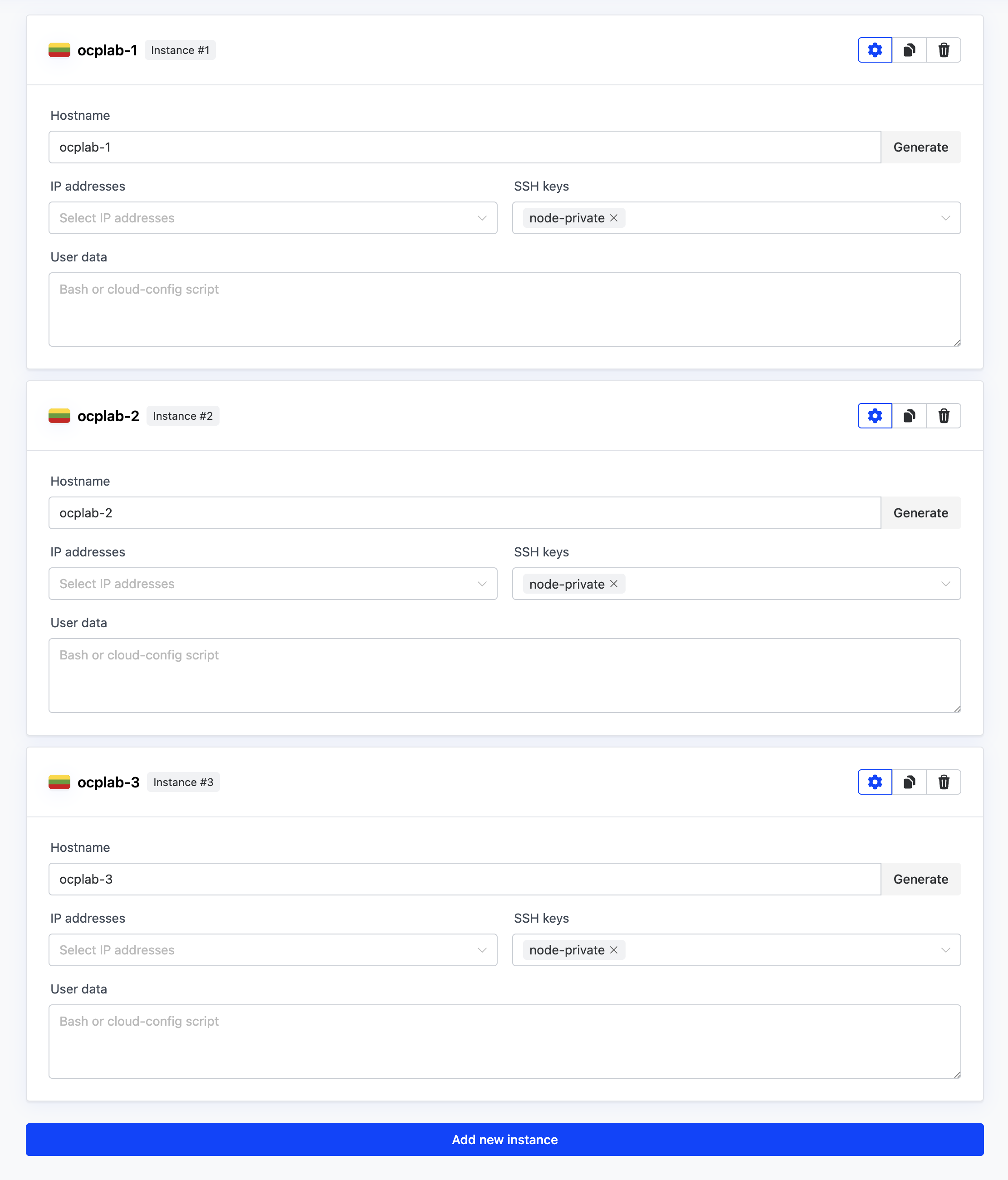Open the IP addresses dropdown for ocplab-1
1008x1180 pixels.
(273, 217)
